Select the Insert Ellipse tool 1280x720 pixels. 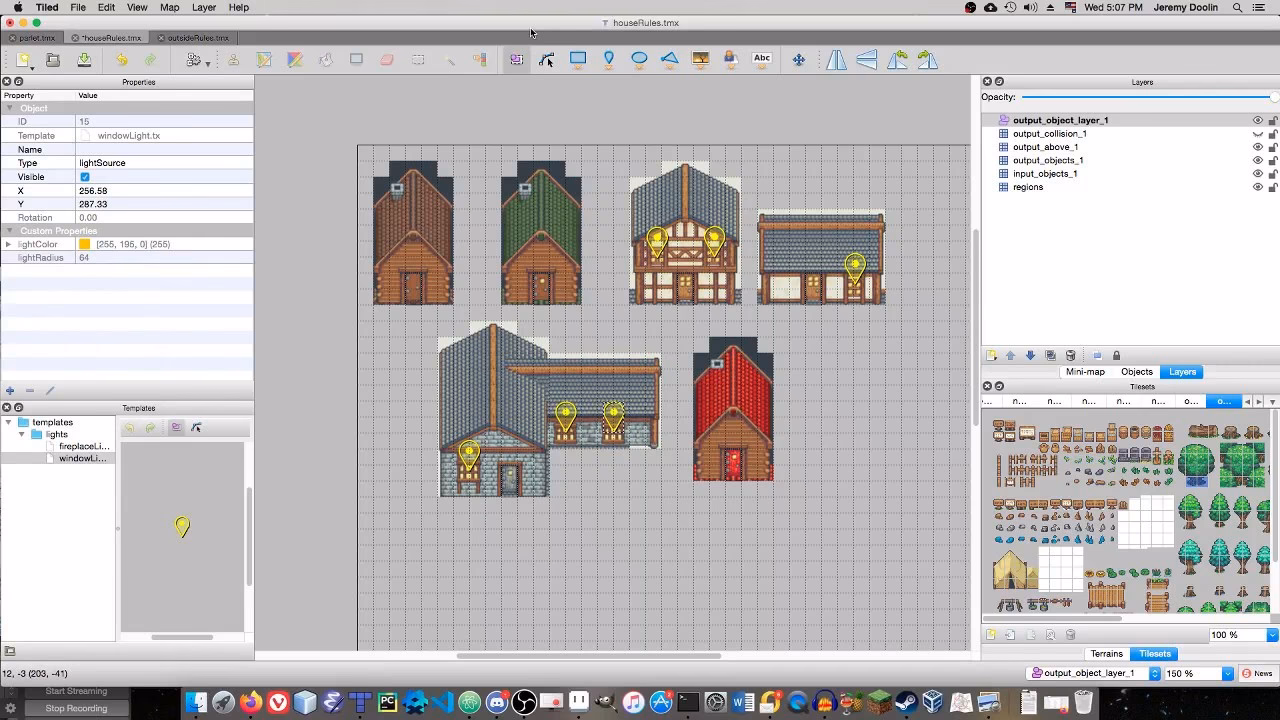point(639,59)
